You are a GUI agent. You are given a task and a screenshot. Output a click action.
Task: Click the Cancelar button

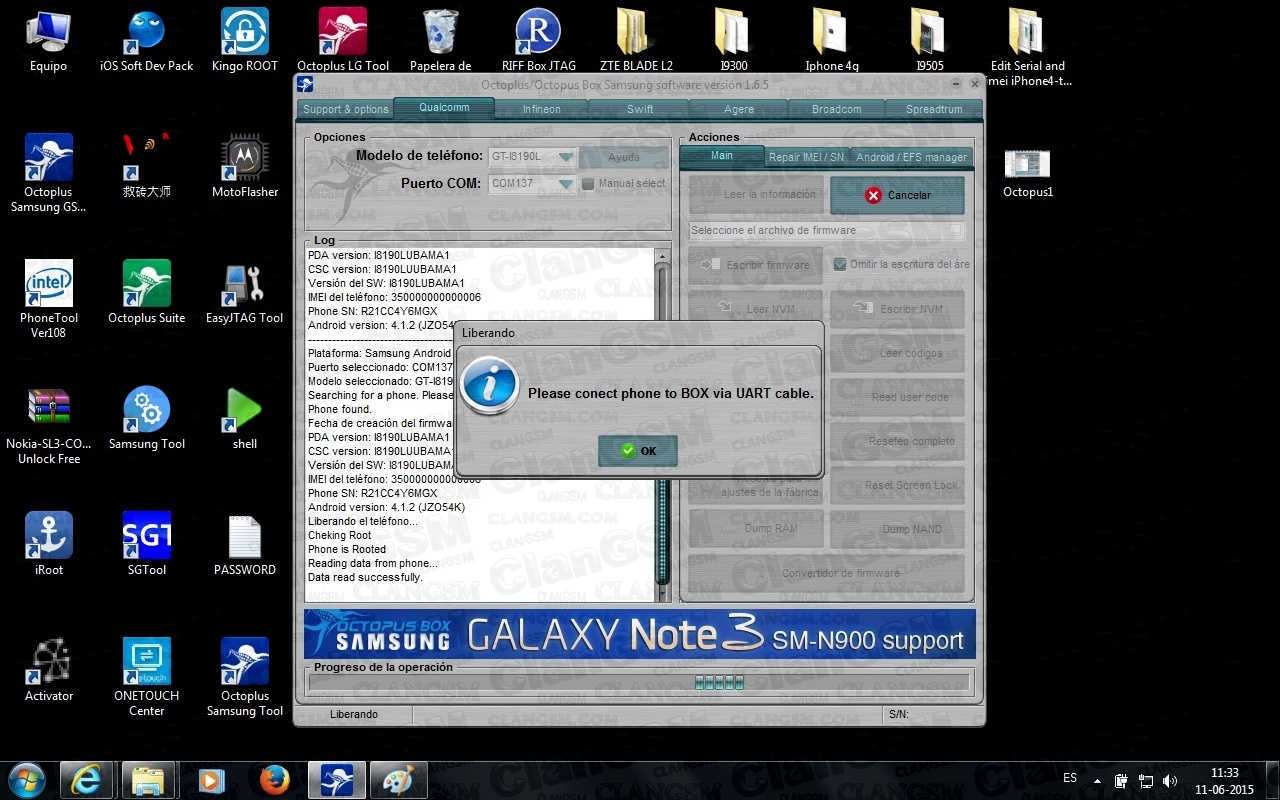(897, 195)
